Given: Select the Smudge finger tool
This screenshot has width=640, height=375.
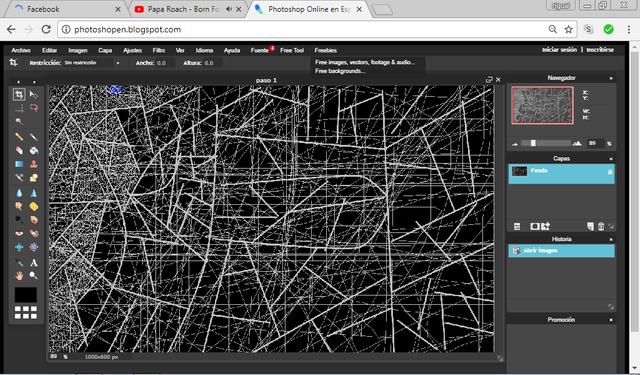Looking at the screenshot, I should click(19, 206).
